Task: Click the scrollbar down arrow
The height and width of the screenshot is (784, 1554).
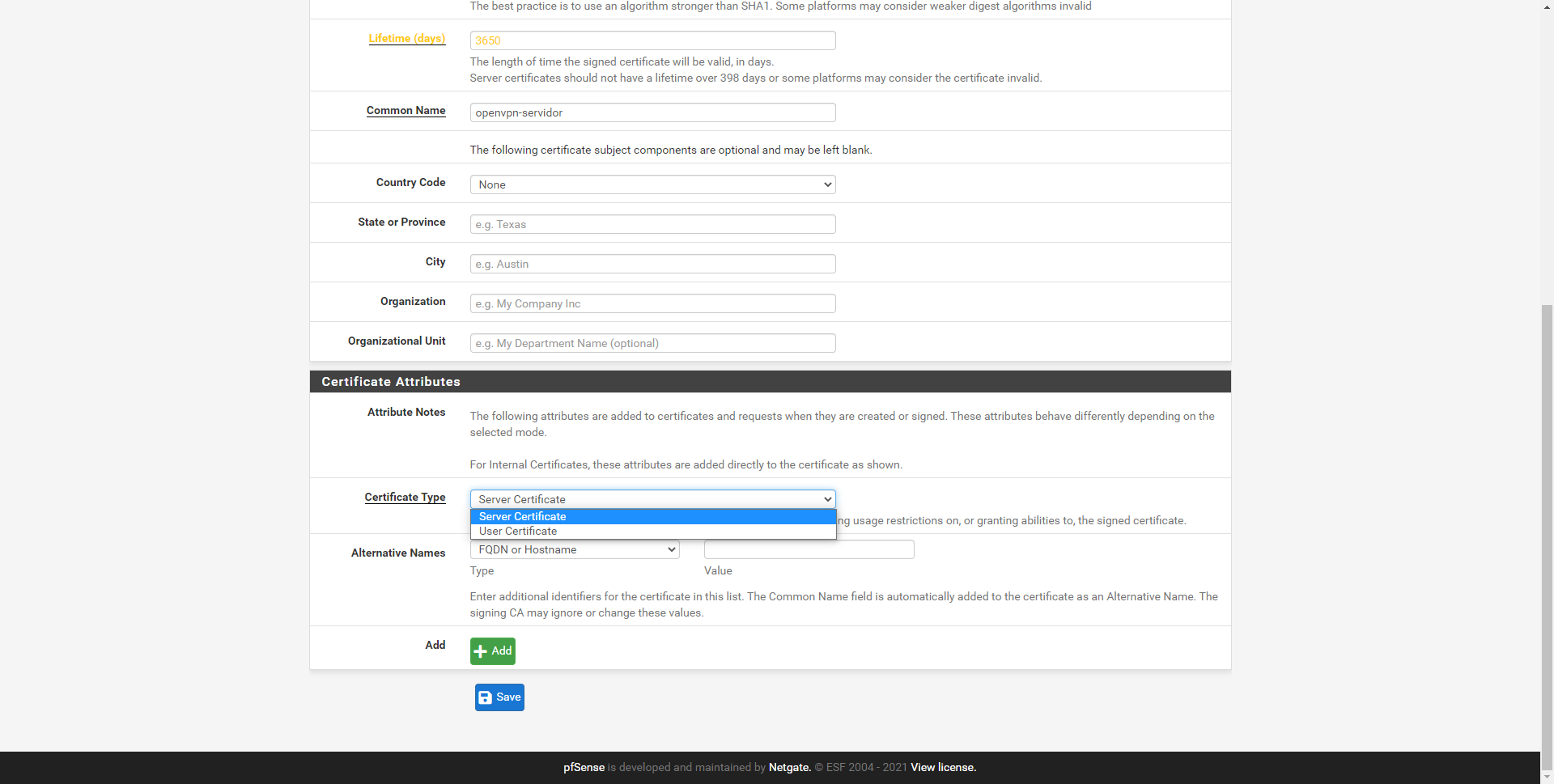Action: 1548,777
